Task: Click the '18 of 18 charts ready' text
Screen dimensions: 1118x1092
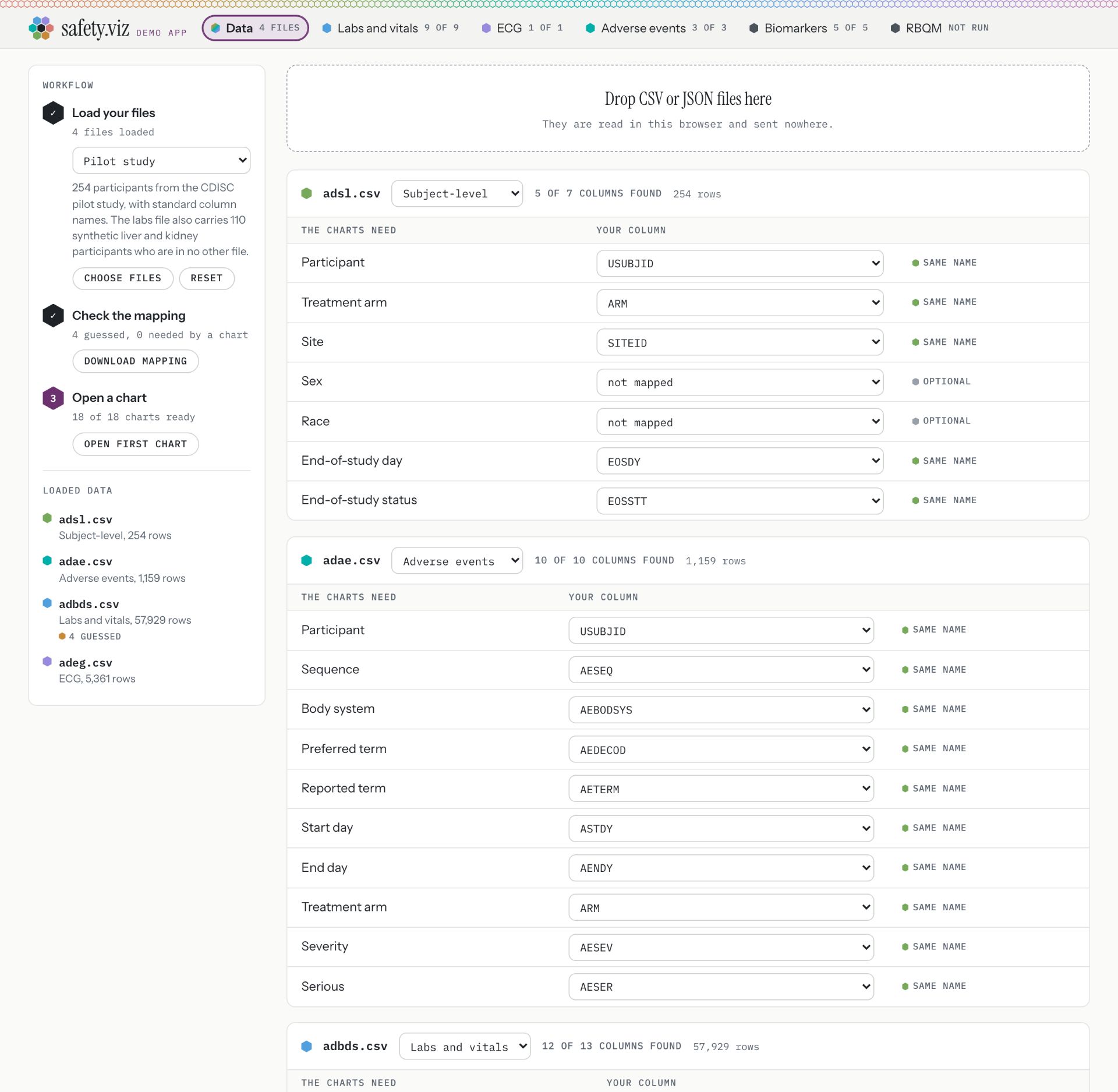Action: [x=133, y=417]
